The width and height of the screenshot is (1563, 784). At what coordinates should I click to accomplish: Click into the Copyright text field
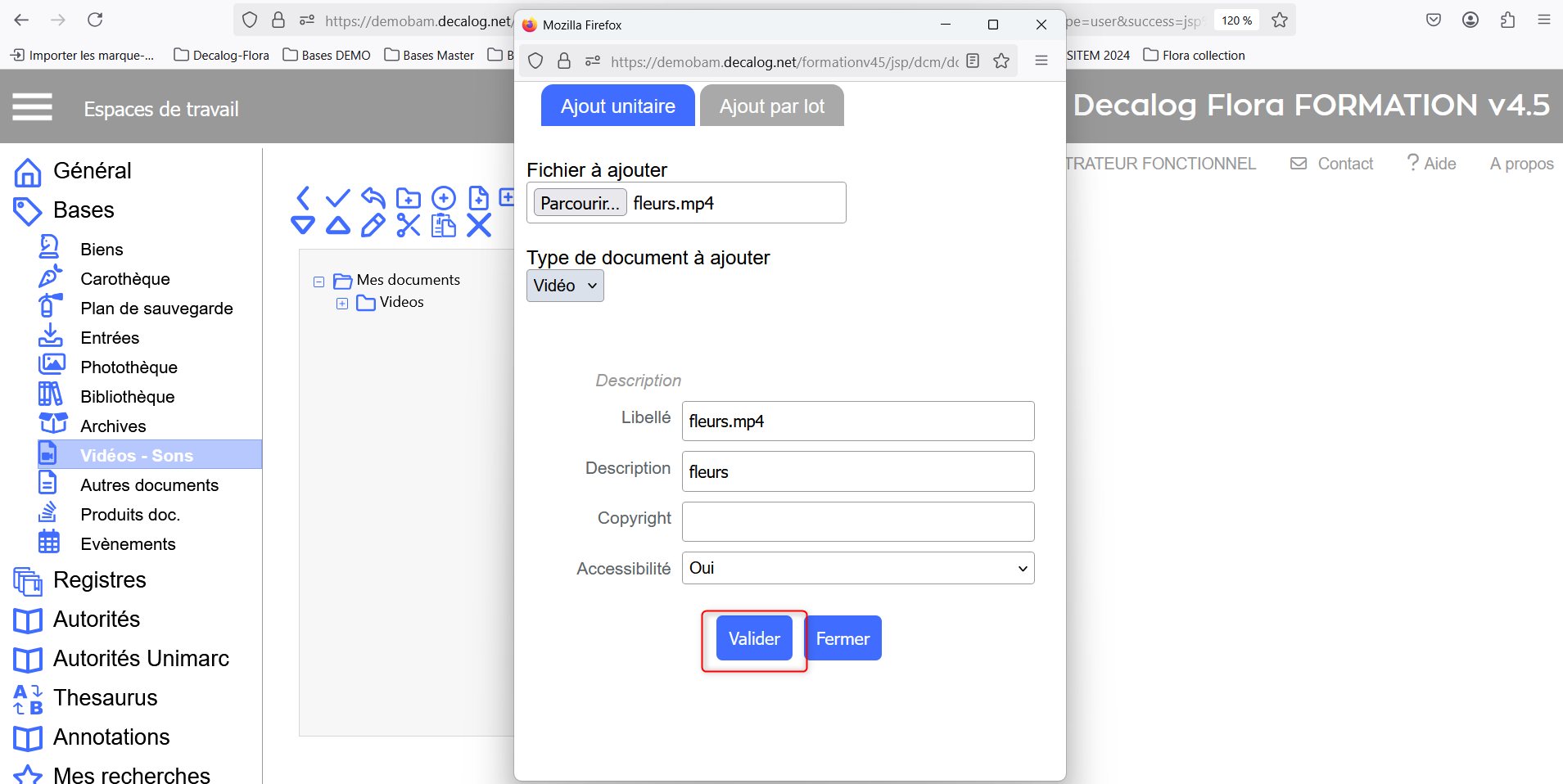[857, 521]
